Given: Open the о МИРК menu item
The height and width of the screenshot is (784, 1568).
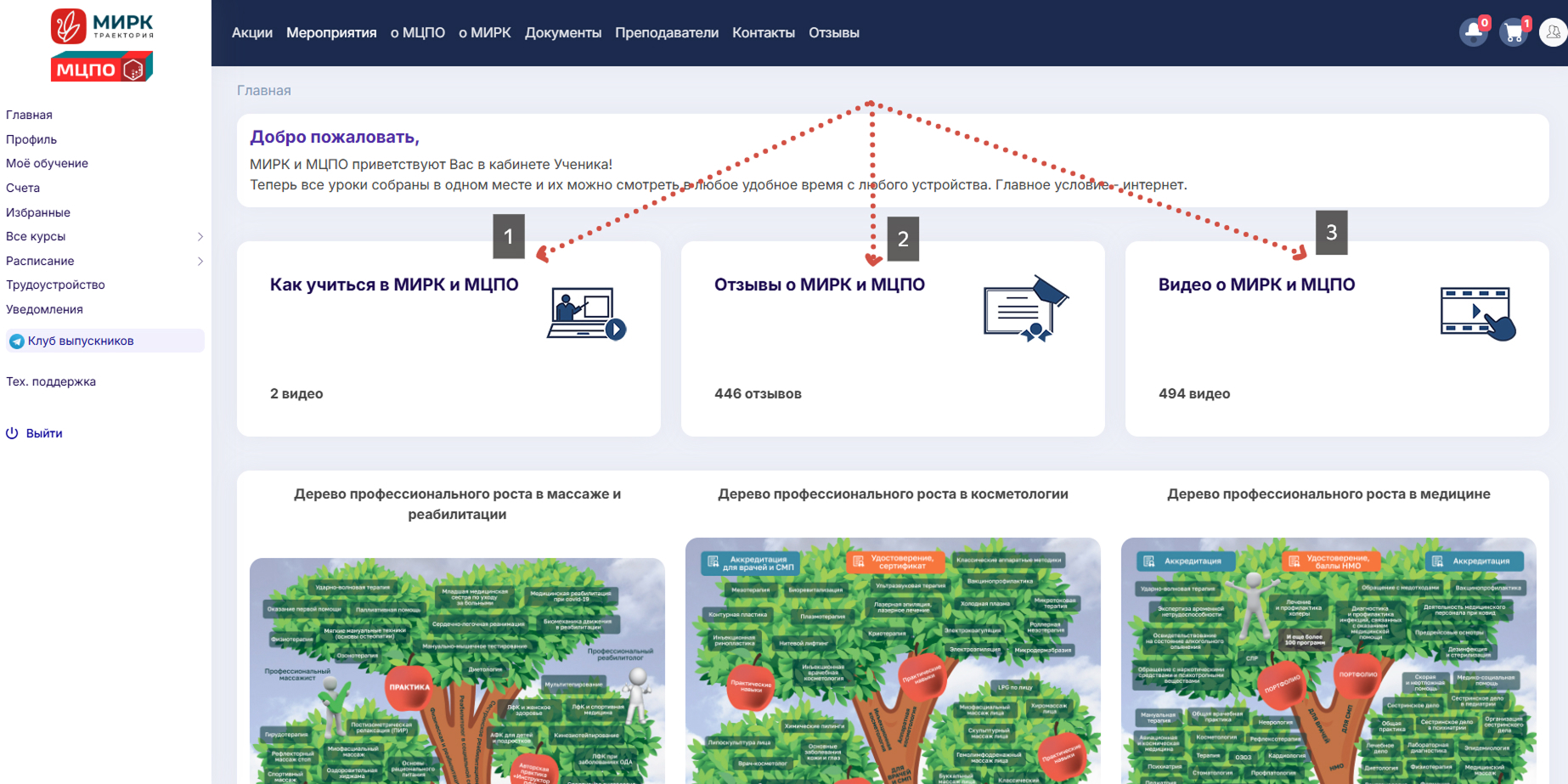Looking at the screenshot, I should tap(485, 32).
